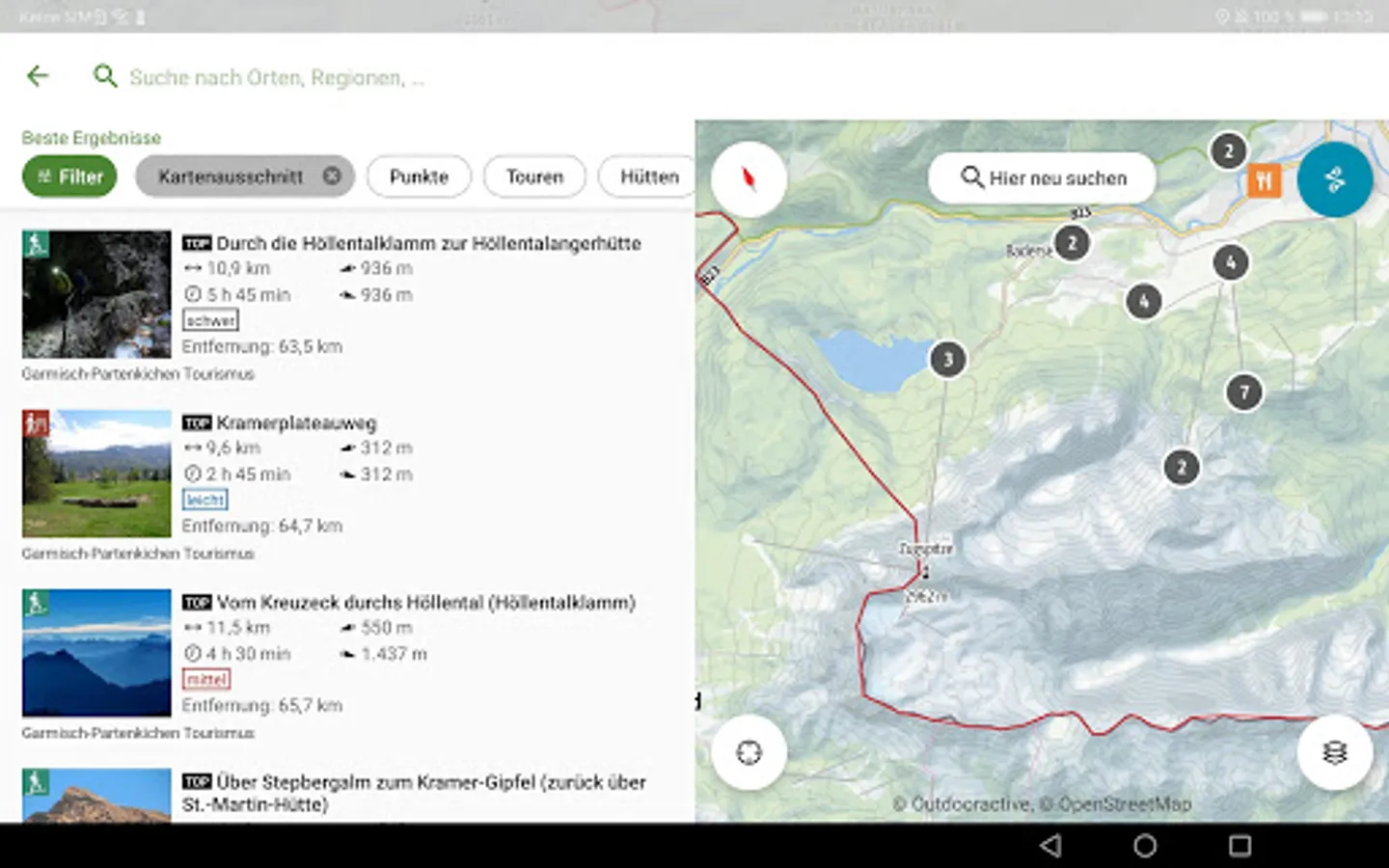Select the '11,5 km' distance value

(x=238, y=627)
